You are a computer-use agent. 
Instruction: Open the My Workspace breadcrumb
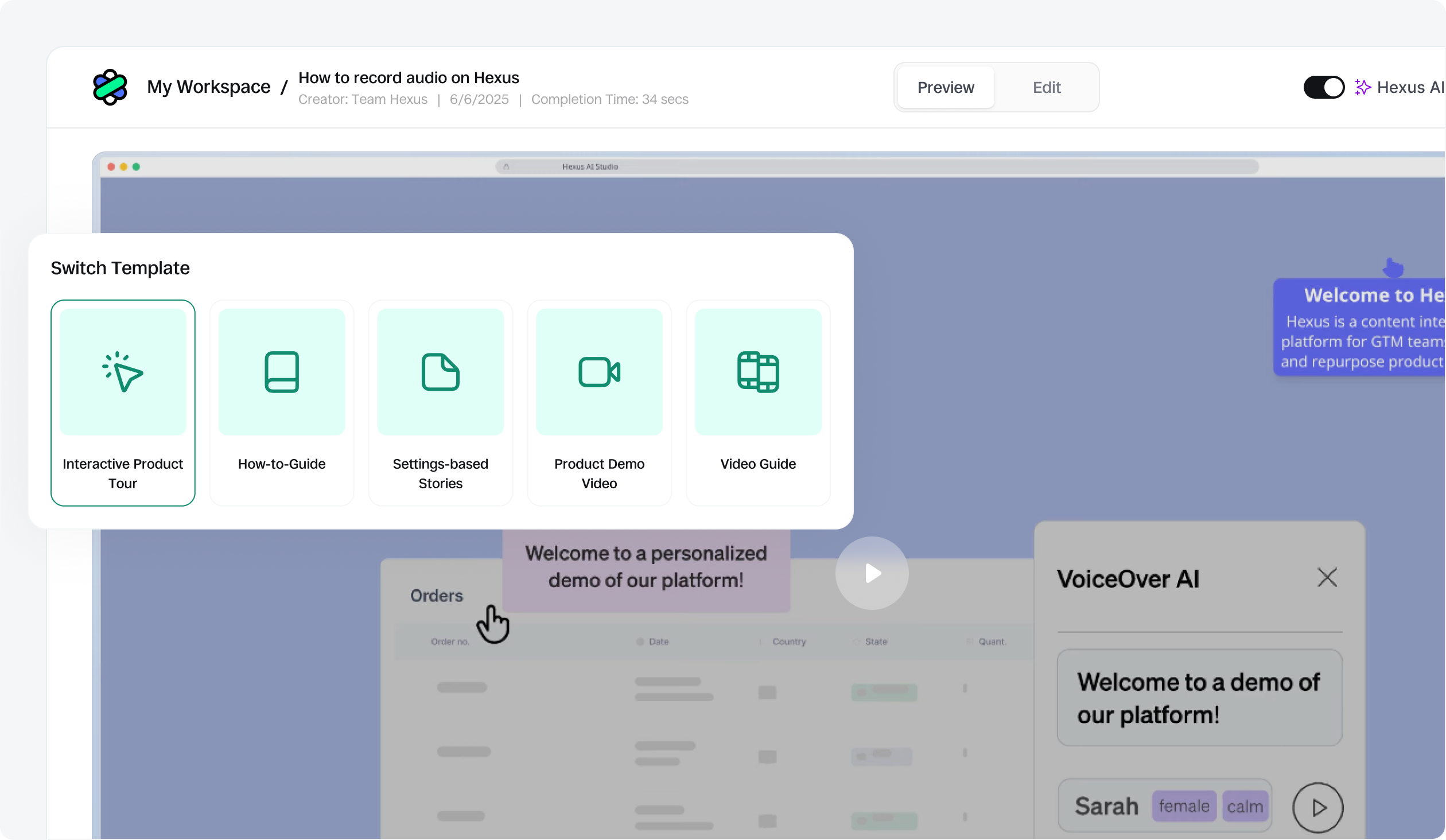[208, 87]
